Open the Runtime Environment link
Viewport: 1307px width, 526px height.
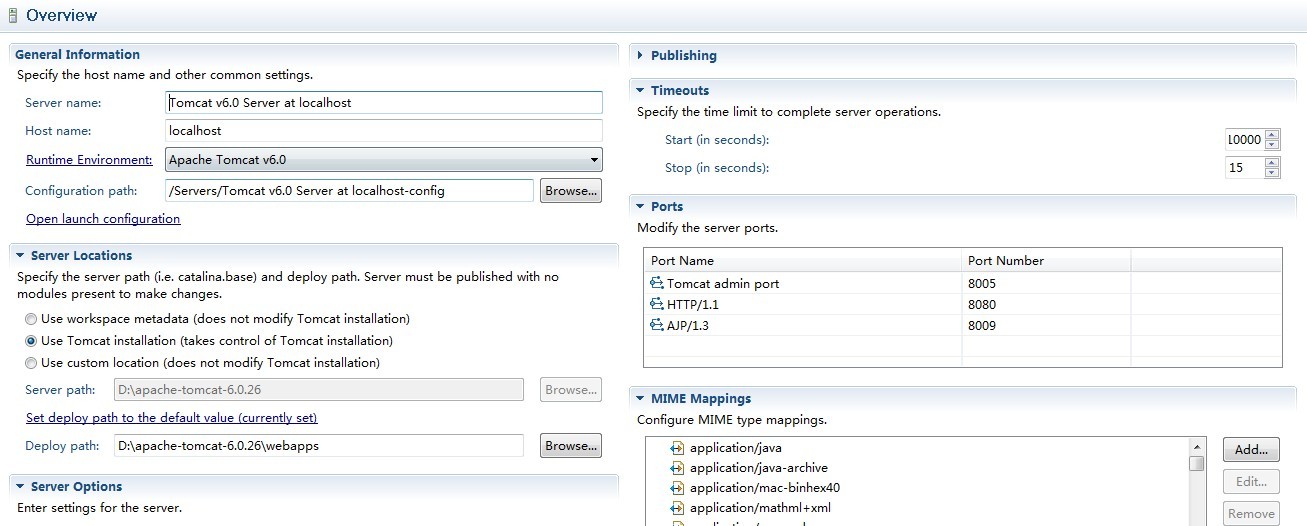[89, 160]
